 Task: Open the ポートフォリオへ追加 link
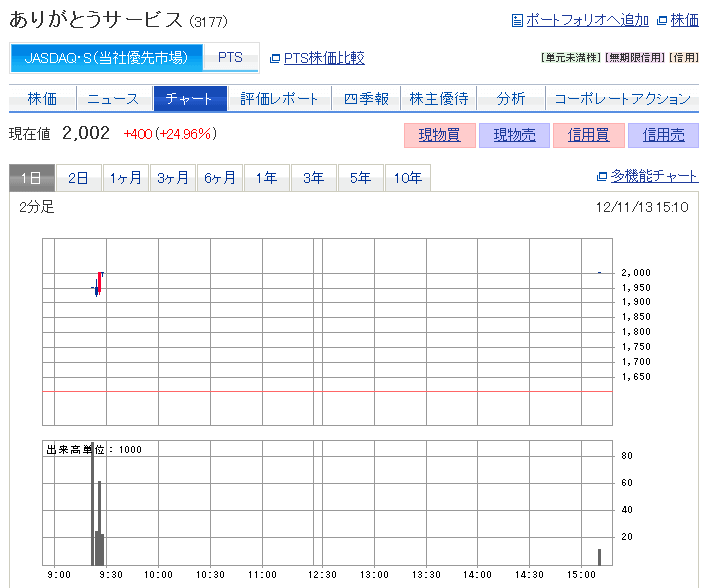tap(587, 20)
